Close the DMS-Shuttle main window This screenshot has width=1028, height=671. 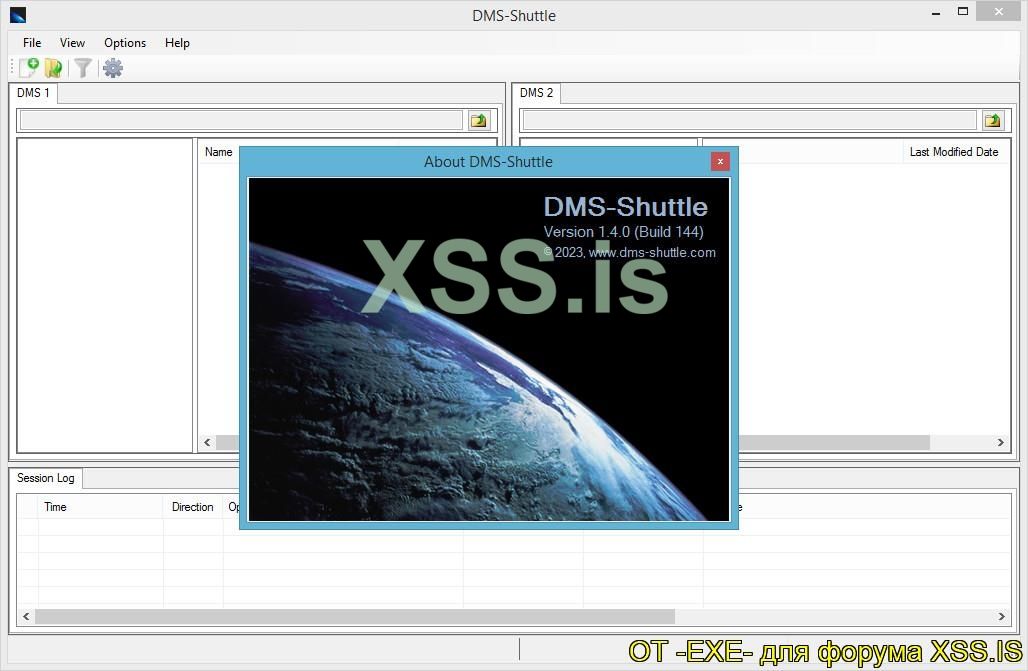coord(998,11)
